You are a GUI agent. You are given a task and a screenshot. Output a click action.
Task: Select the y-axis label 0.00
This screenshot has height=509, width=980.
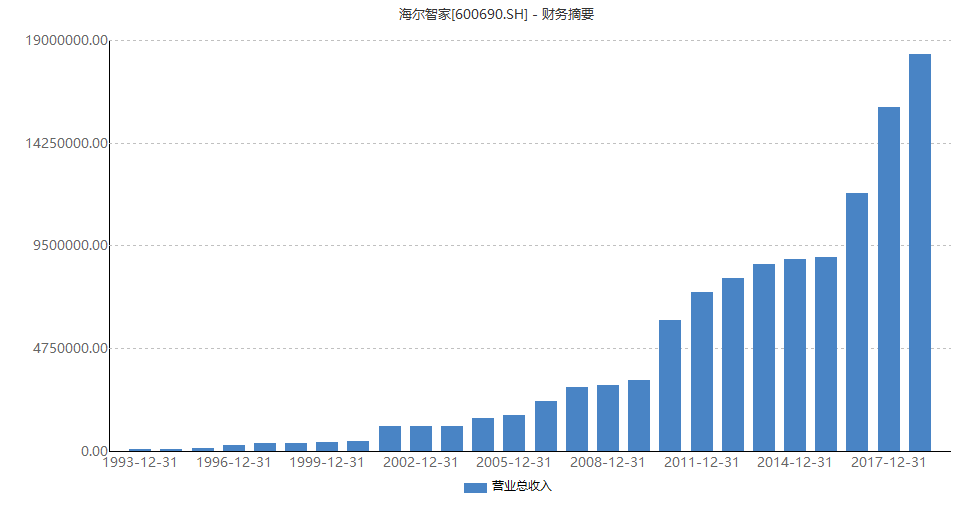pyautogui.click(x=94, y=451)
